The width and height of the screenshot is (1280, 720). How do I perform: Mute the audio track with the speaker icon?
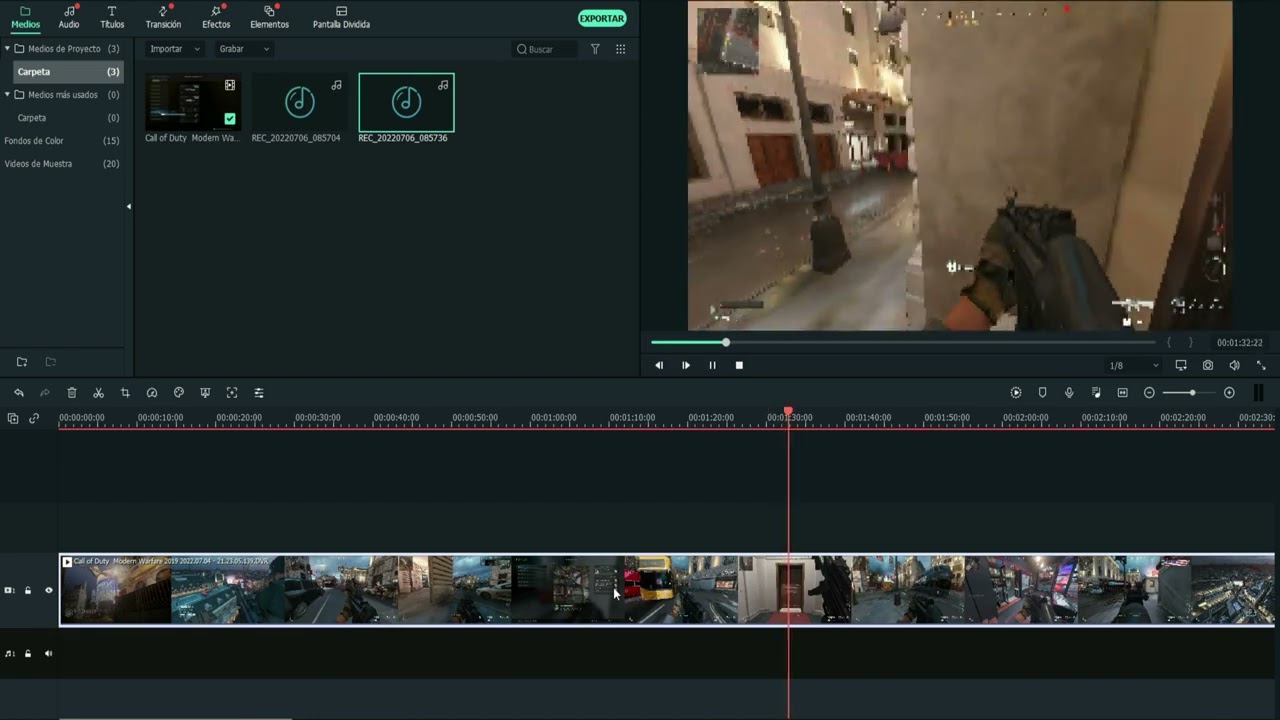48,654
